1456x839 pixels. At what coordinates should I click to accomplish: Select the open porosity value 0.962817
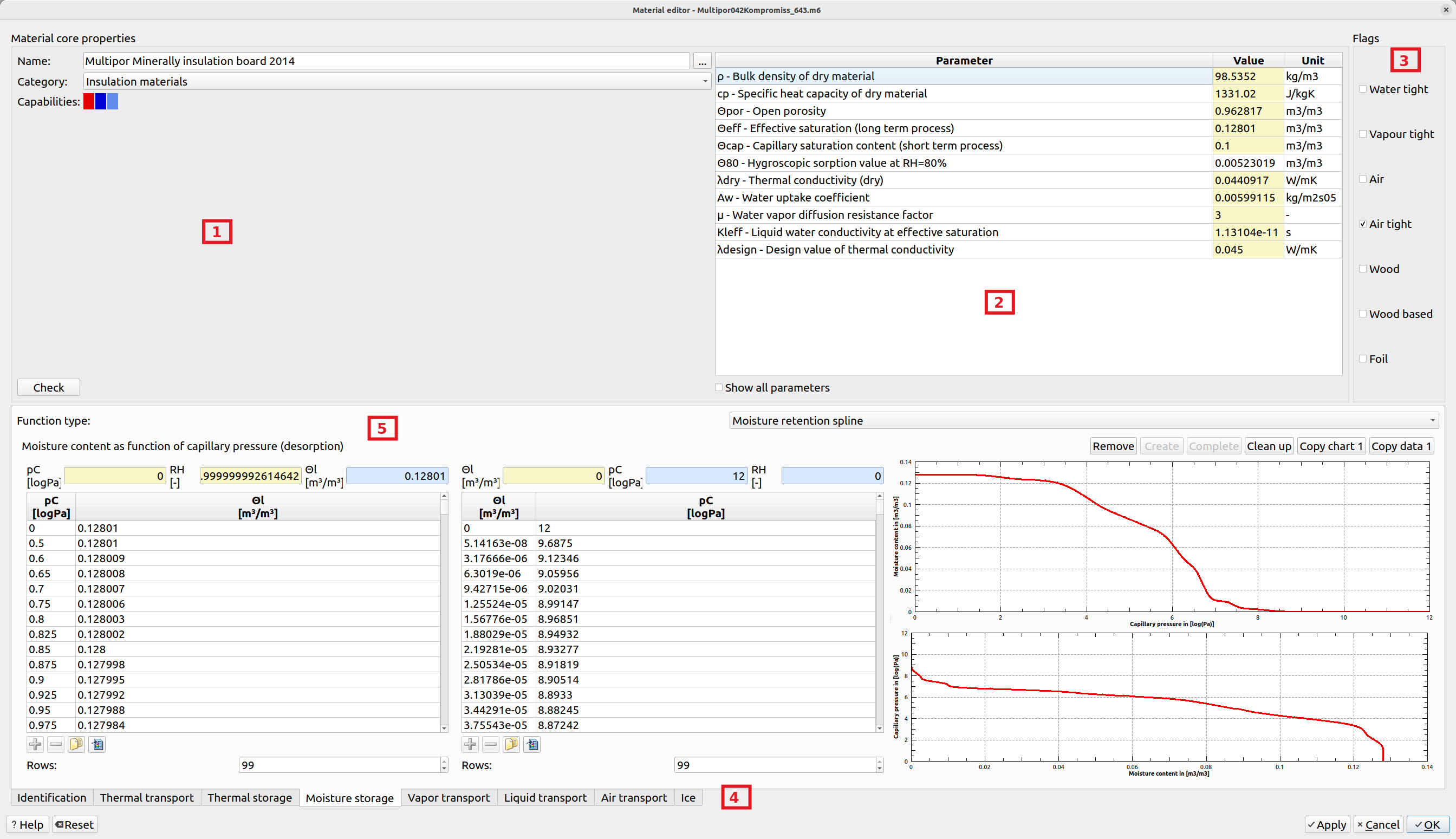pos(1248,110)
